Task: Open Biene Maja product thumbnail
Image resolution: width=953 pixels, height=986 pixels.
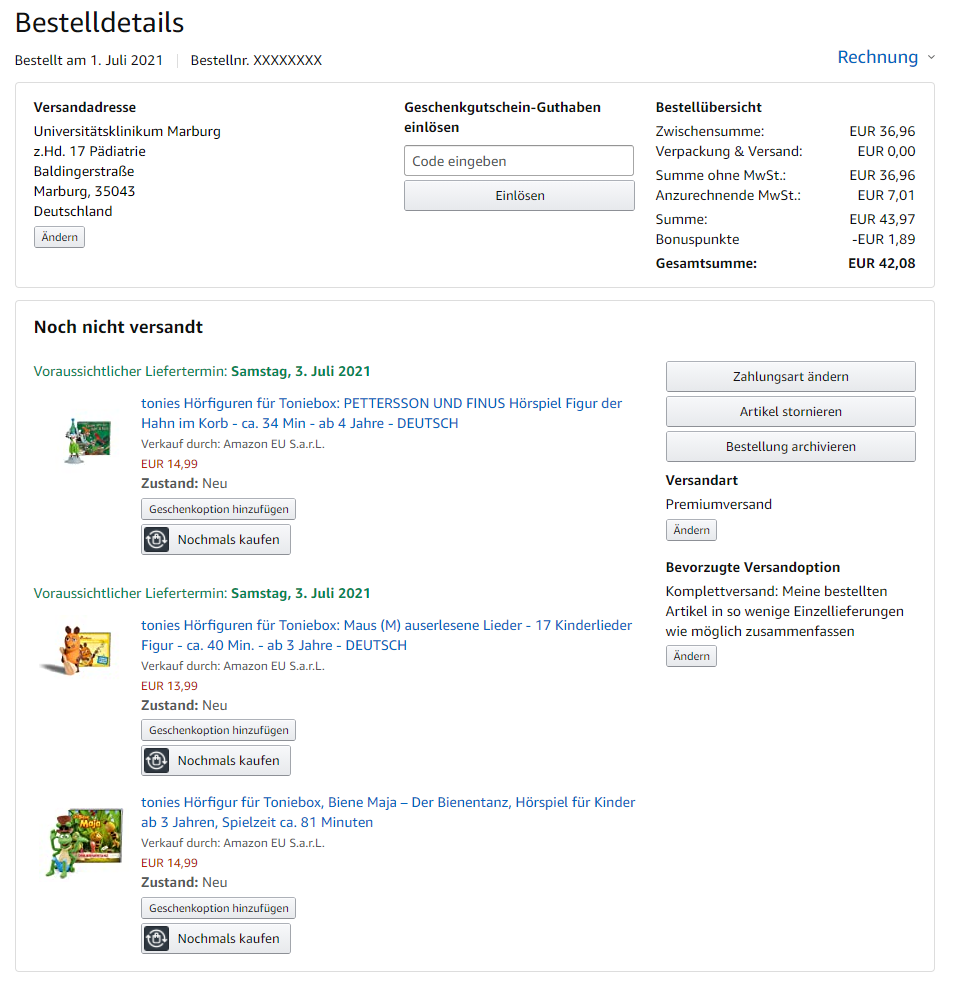Action: pyautogui.click(x=84, y=842)
